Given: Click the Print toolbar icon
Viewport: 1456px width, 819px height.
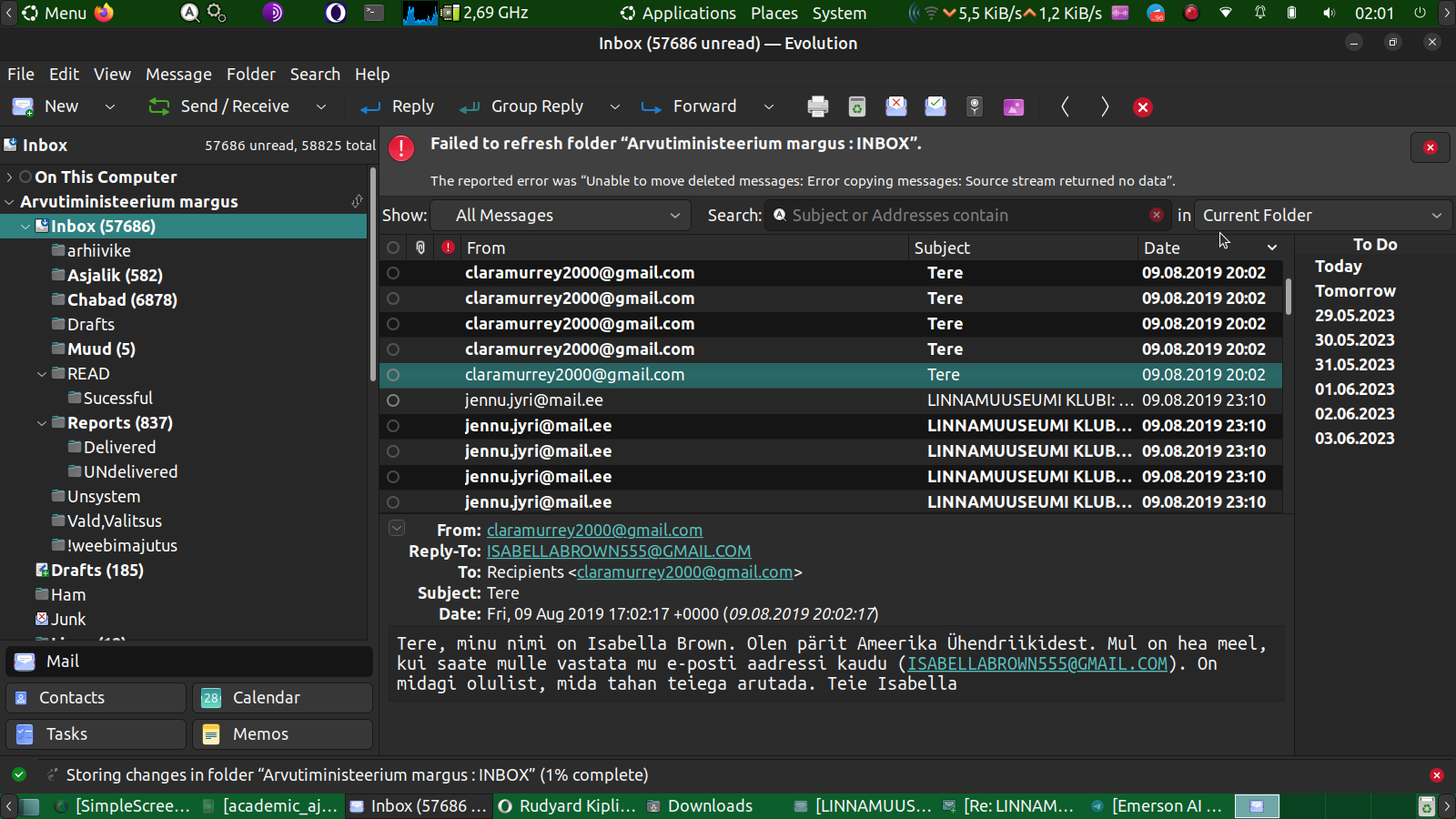Looking at the screenshot, I should pos(817,106).
